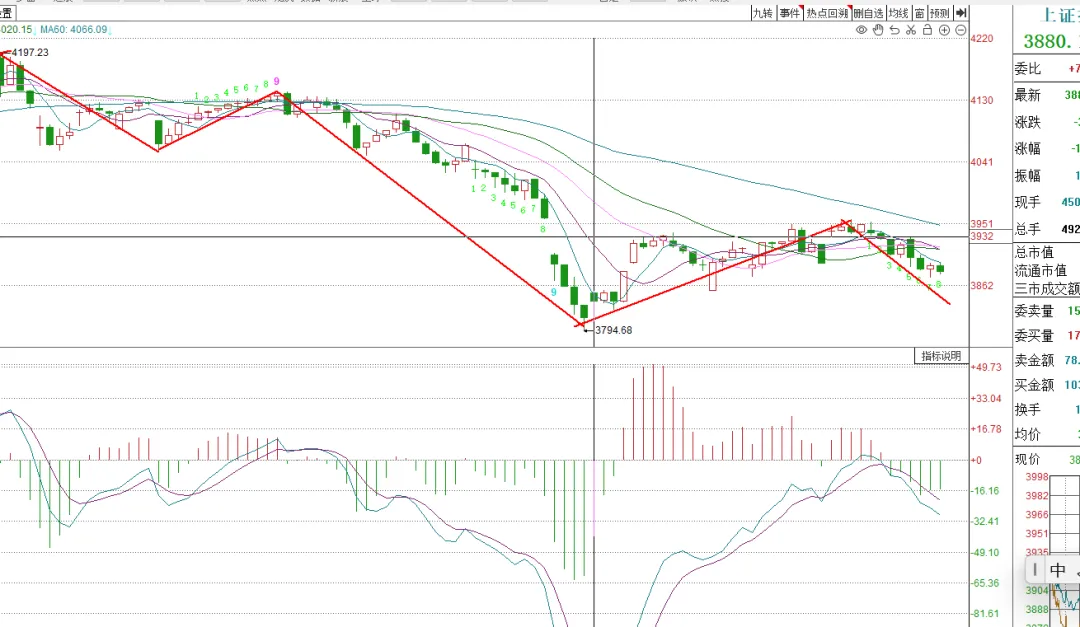This screenshot has height=627, width=1080.
Task: Collapse side panel with arrow-bar icon
Action: (x=962, y=12)
